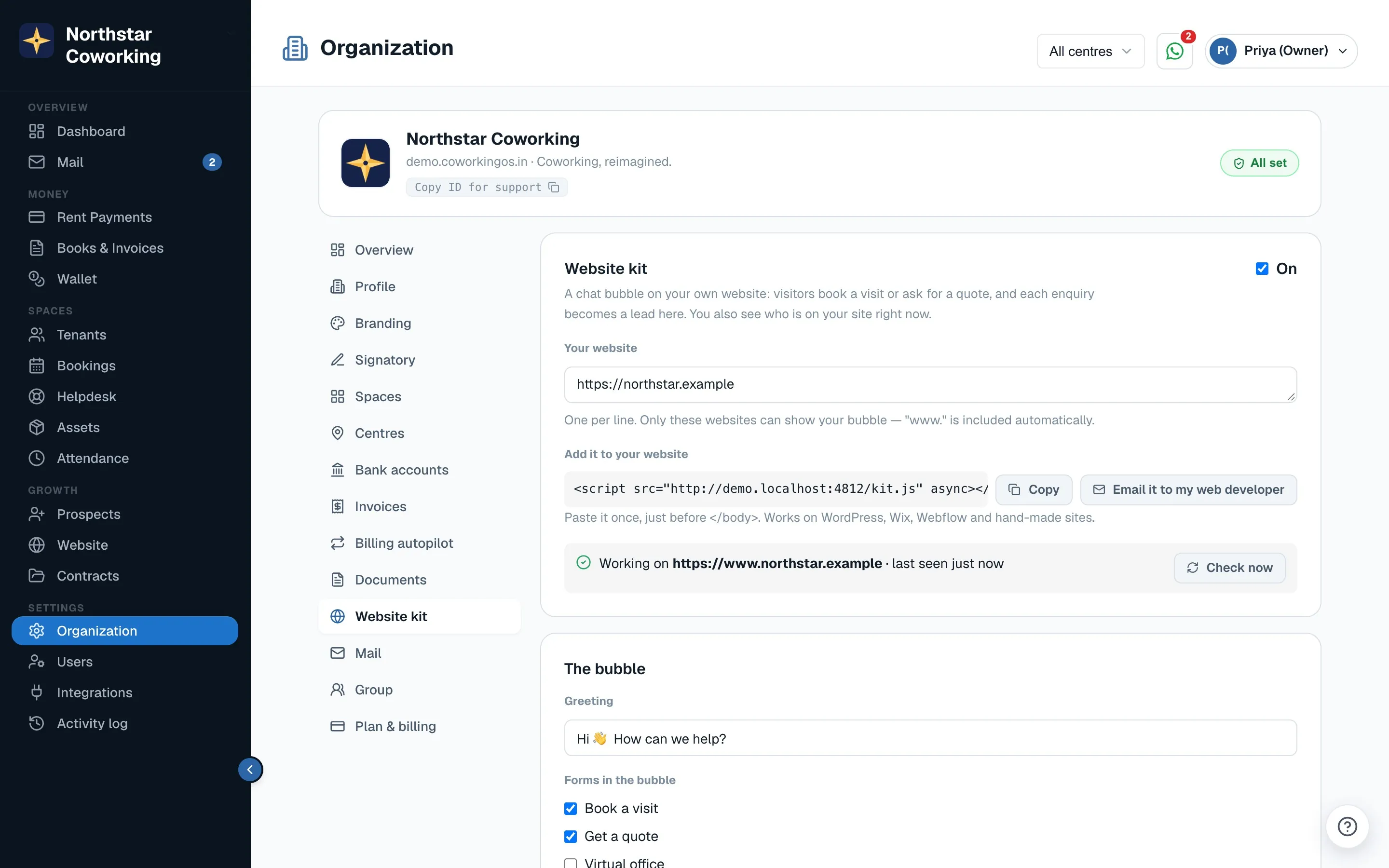Viewport: 1389px width, 868px height.
Task: Click the script src code snippet
Action: click(x=776, y=489)
